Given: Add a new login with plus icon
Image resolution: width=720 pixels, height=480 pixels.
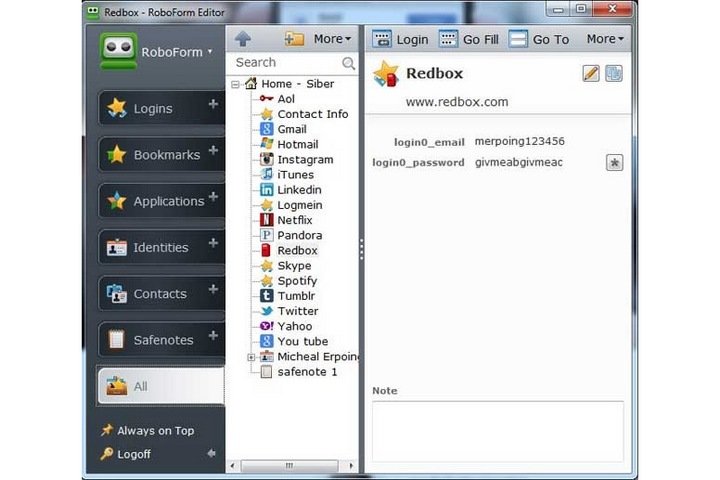Looking at the screenshot, I should pyautogui.click(x=213, y=104).
